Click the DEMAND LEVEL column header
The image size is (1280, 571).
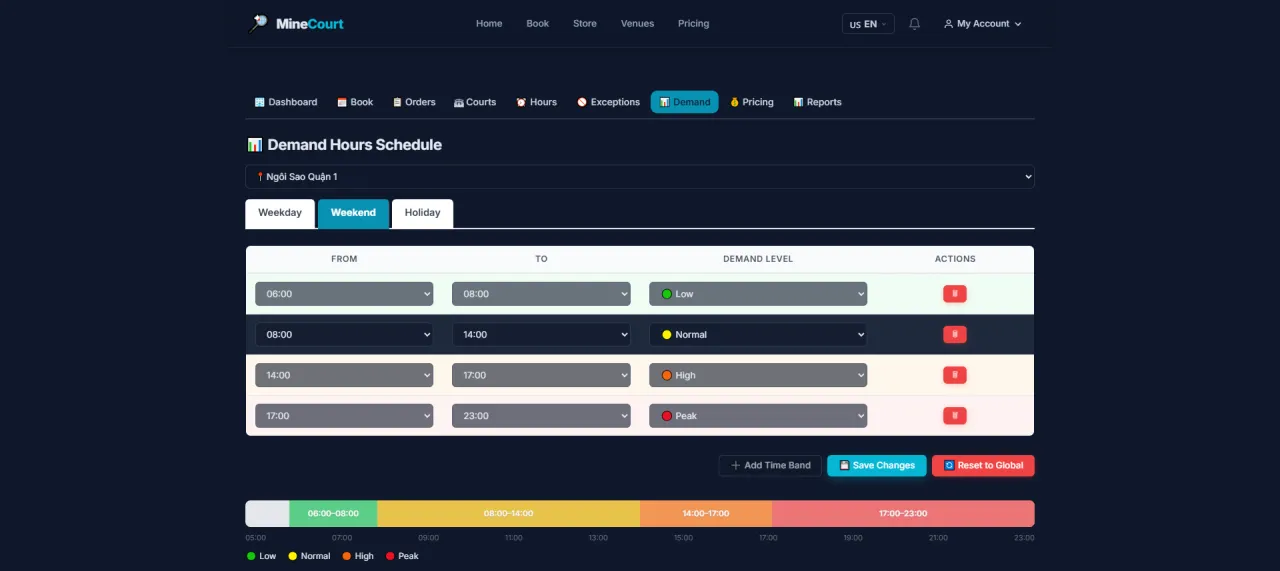pyautogui.click(x=758, y=259)
